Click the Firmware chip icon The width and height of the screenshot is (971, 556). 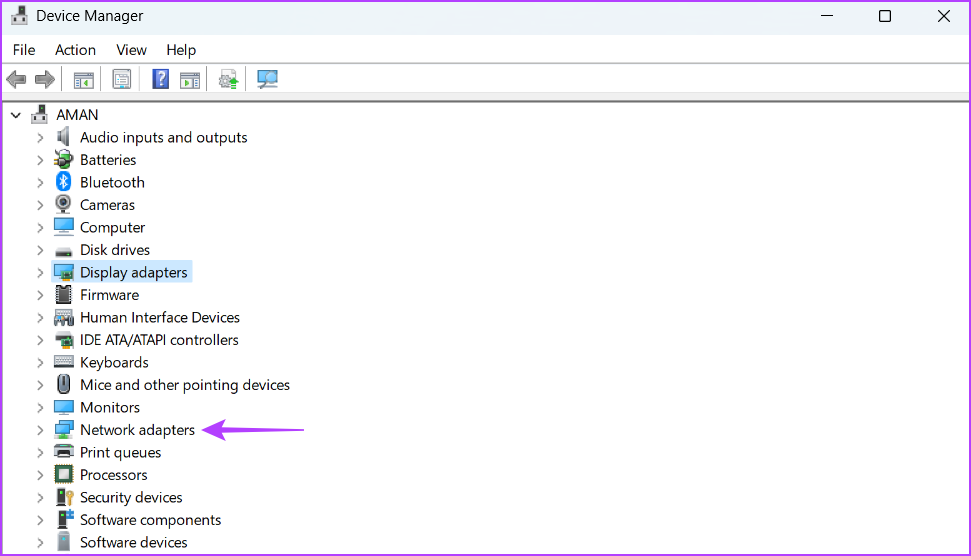(x=63, y=295)
